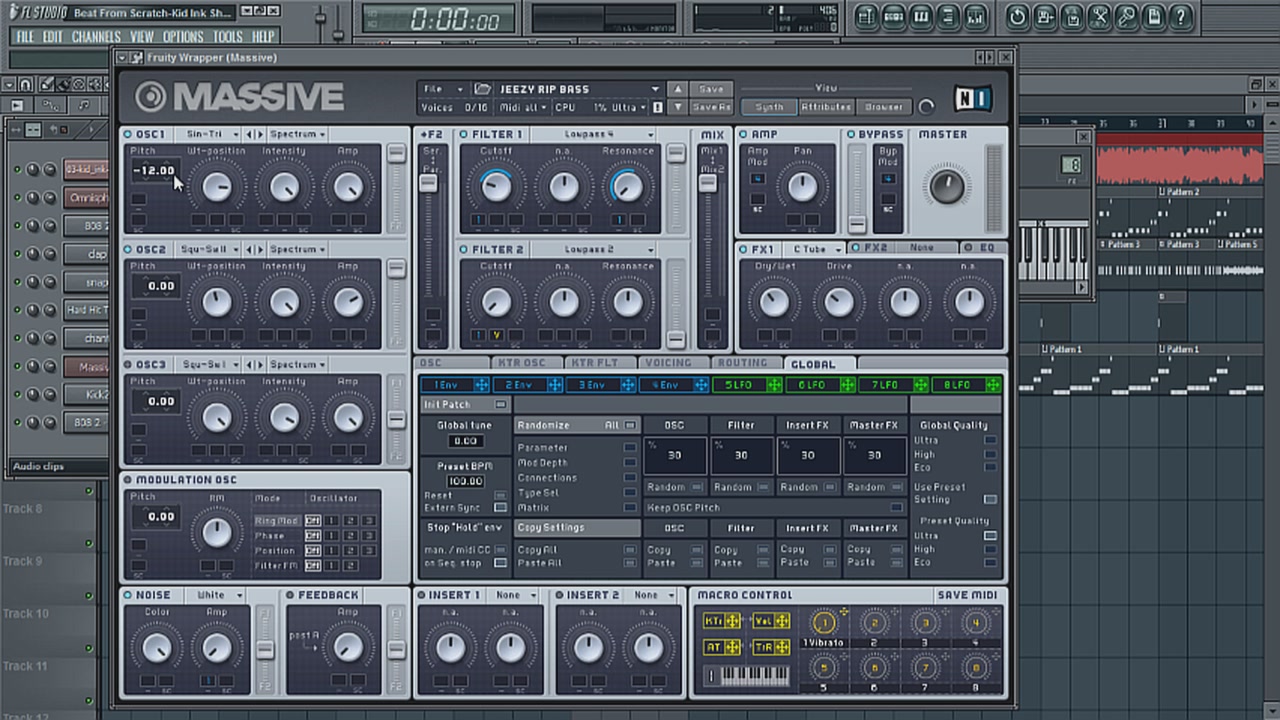Open the piano roll toolbar icon
This screenshot has width=1280, height=720.
(921, 17)
